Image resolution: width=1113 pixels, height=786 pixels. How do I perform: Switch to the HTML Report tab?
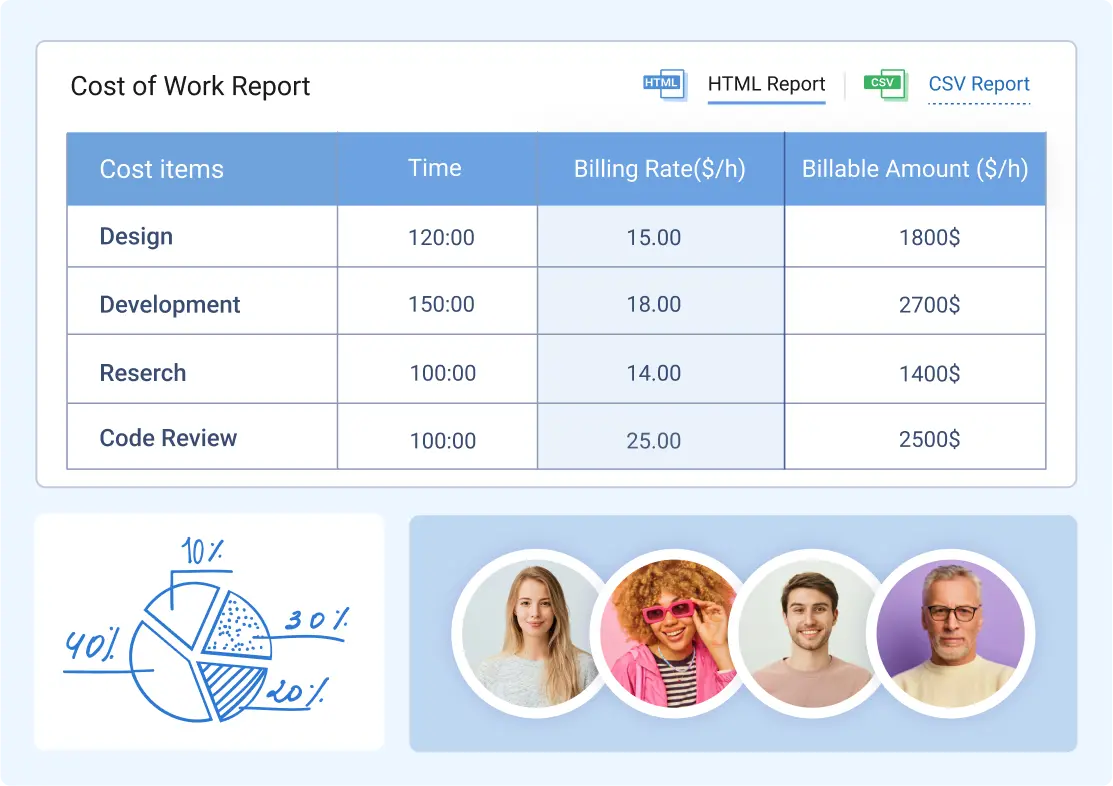(766, 84)
